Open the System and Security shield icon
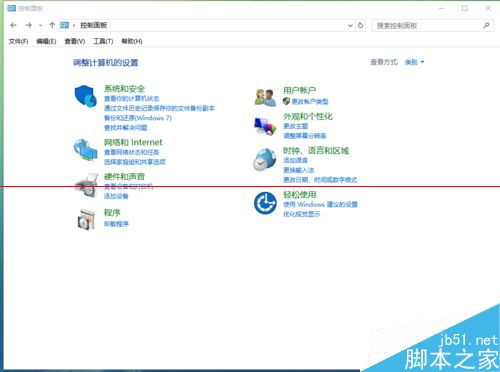The width and height of the screenshot is (500, 372). pos(86,96)
